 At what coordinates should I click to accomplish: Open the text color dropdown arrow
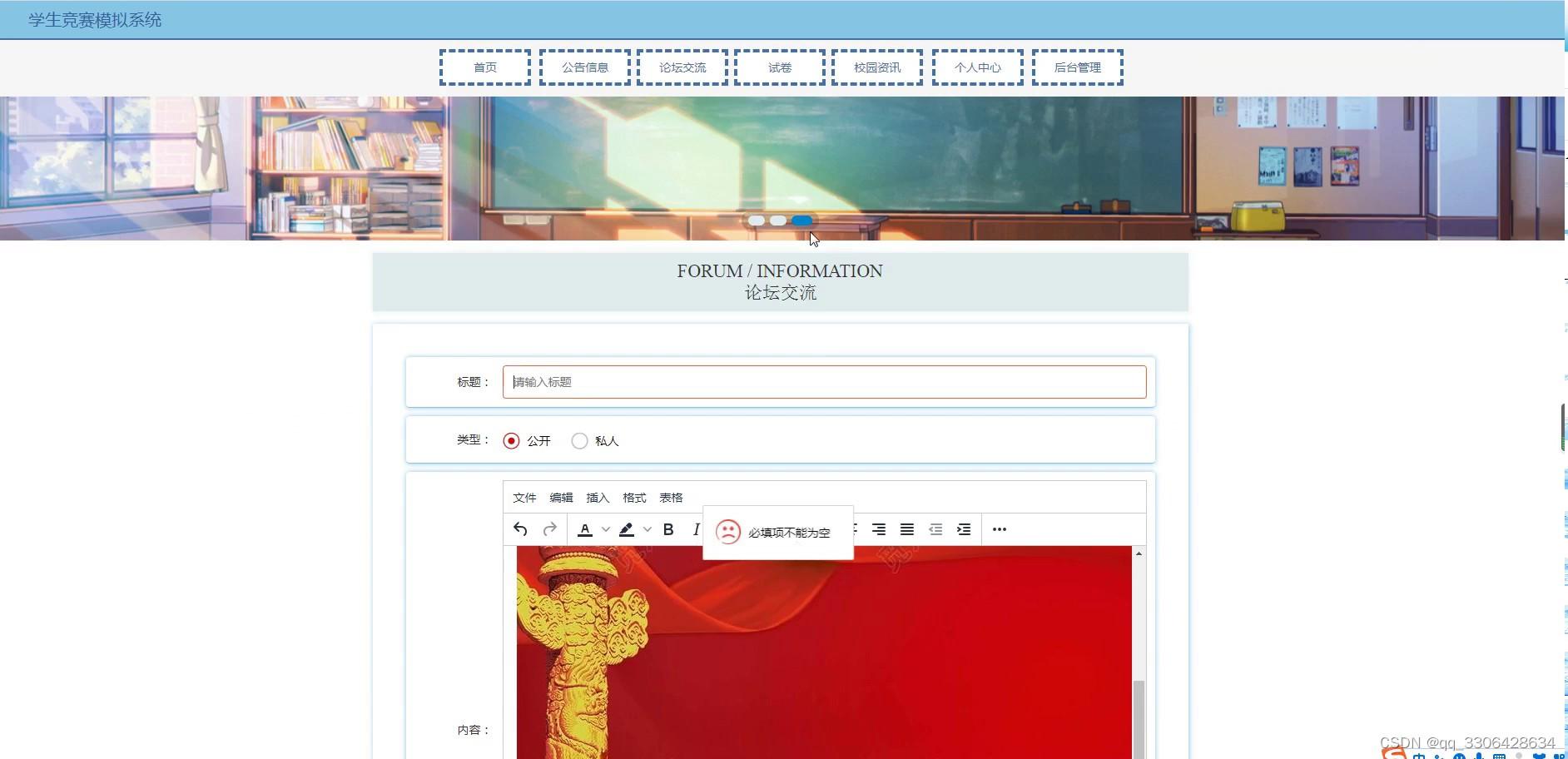[x=606, y=529]
